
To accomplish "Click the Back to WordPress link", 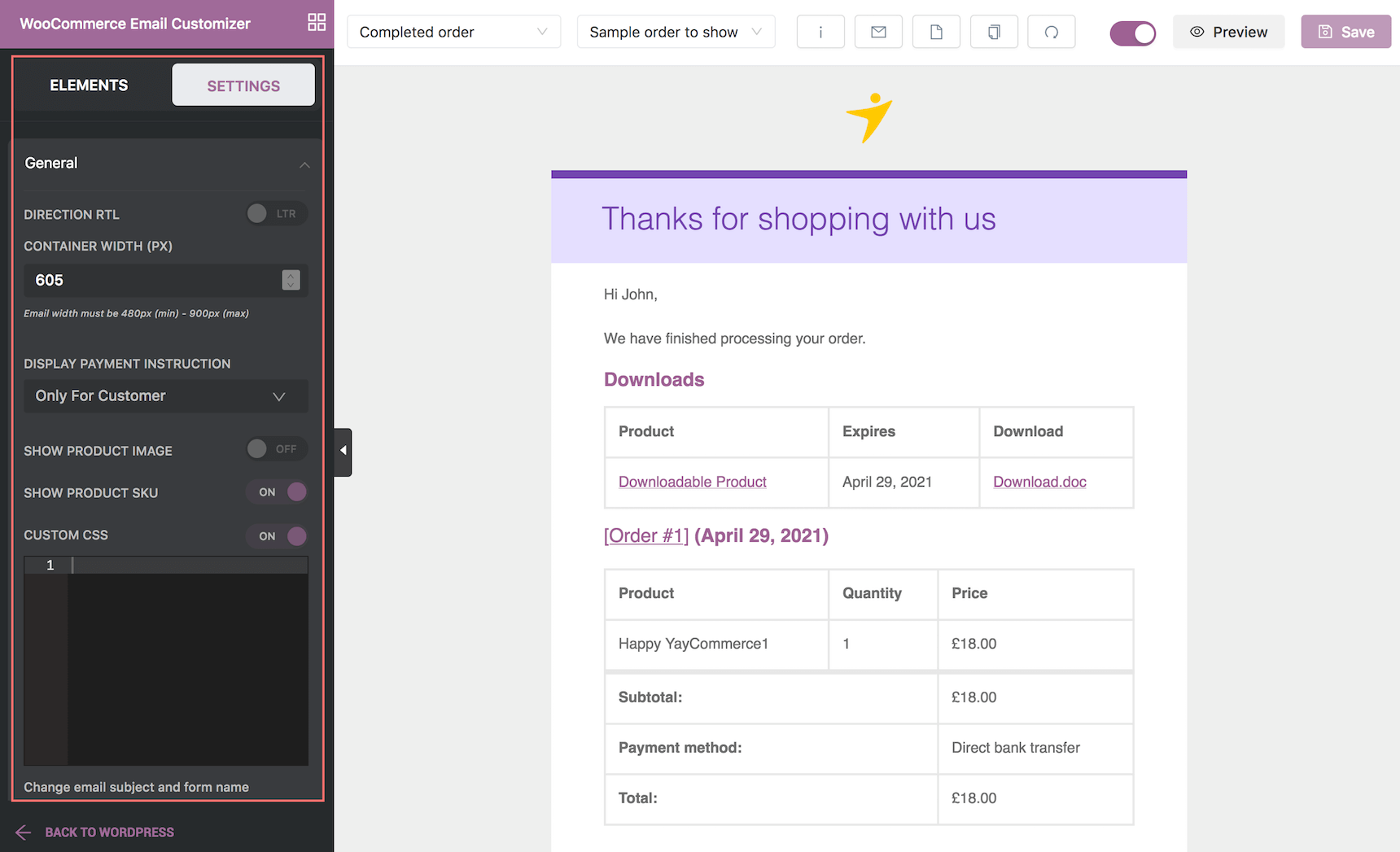I will [x=109, y=832].
